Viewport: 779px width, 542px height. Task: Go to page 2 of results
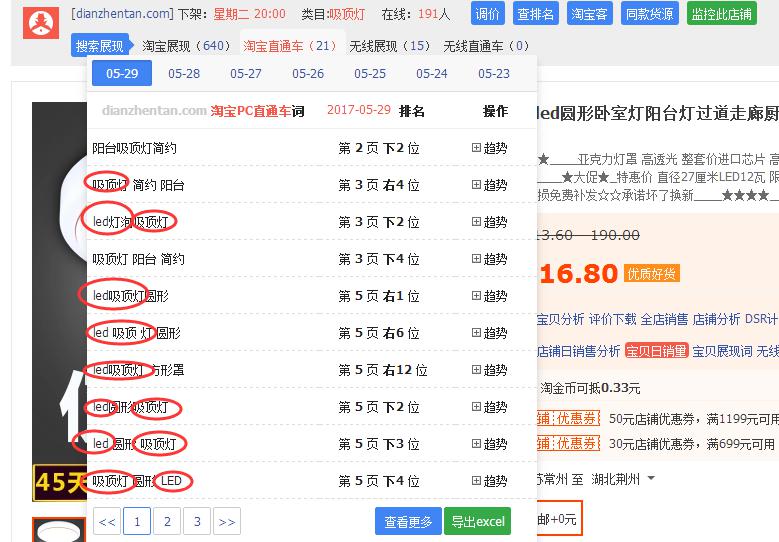coord(167,521)
